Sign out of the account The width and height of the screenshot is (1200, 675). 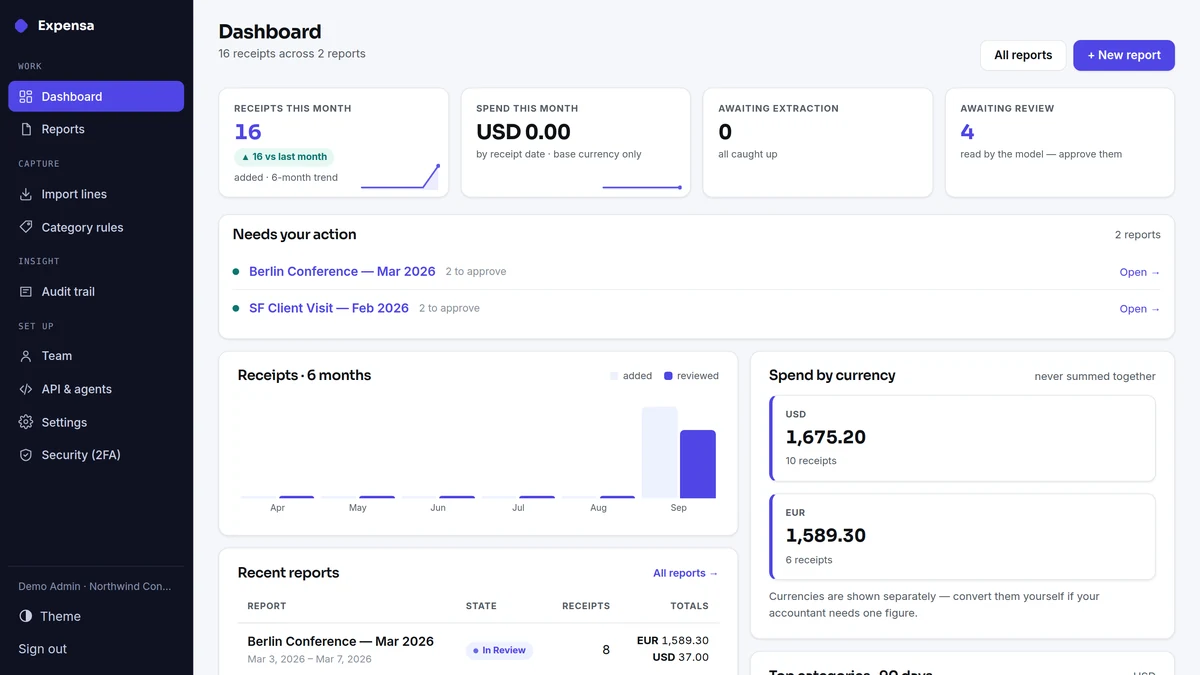click(43, 649)
